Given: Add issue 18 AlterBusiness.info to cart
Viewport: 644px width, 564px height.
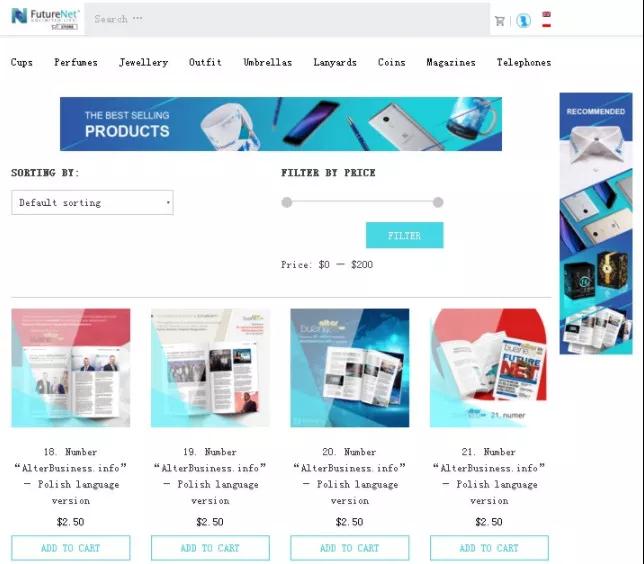Looking at the screenshot, I should pos(71,548).
